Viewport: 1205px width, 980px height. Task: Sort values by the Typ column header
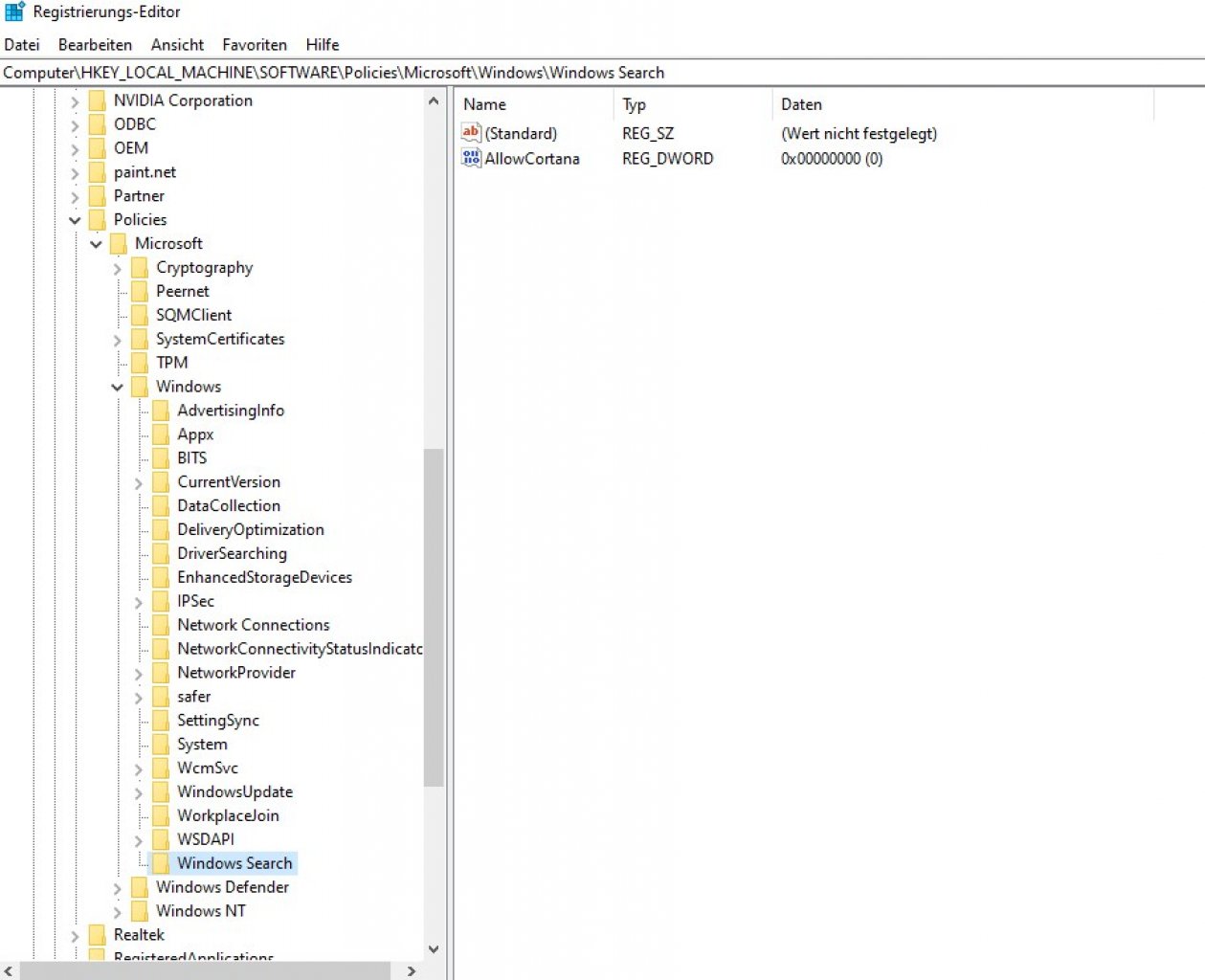click(x=693, y=104)
